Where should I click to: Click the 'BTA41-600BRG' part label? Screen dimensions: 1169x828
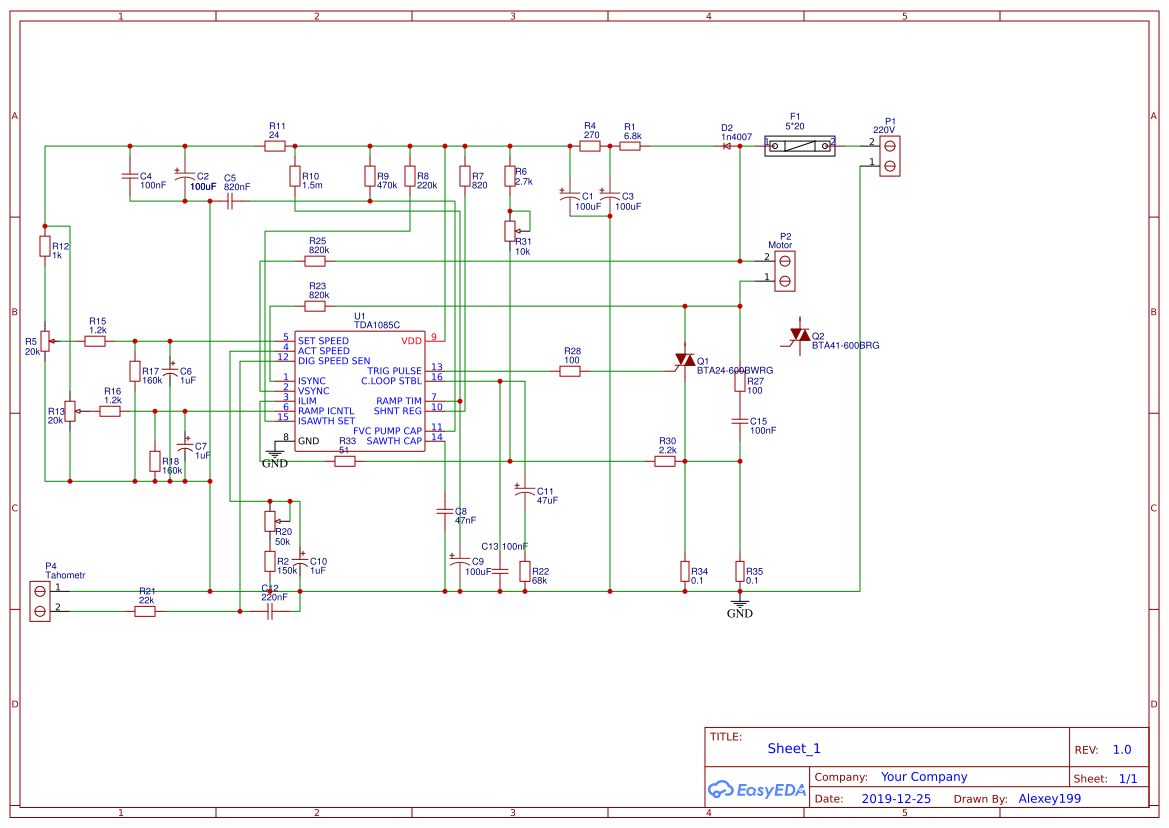pos(845,345)
